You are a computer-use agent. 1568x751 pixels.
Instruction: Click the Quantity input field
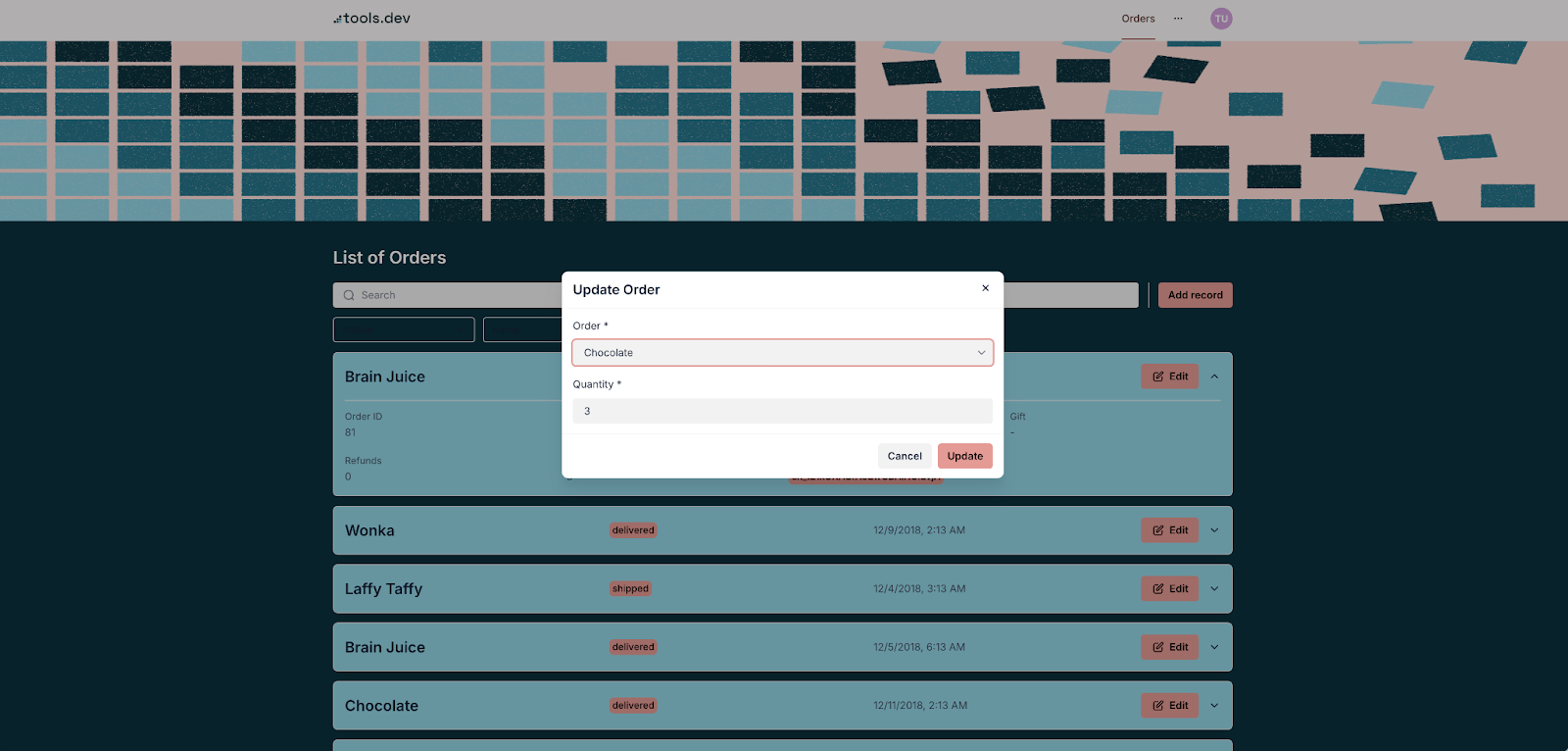(x=782, y=412)
